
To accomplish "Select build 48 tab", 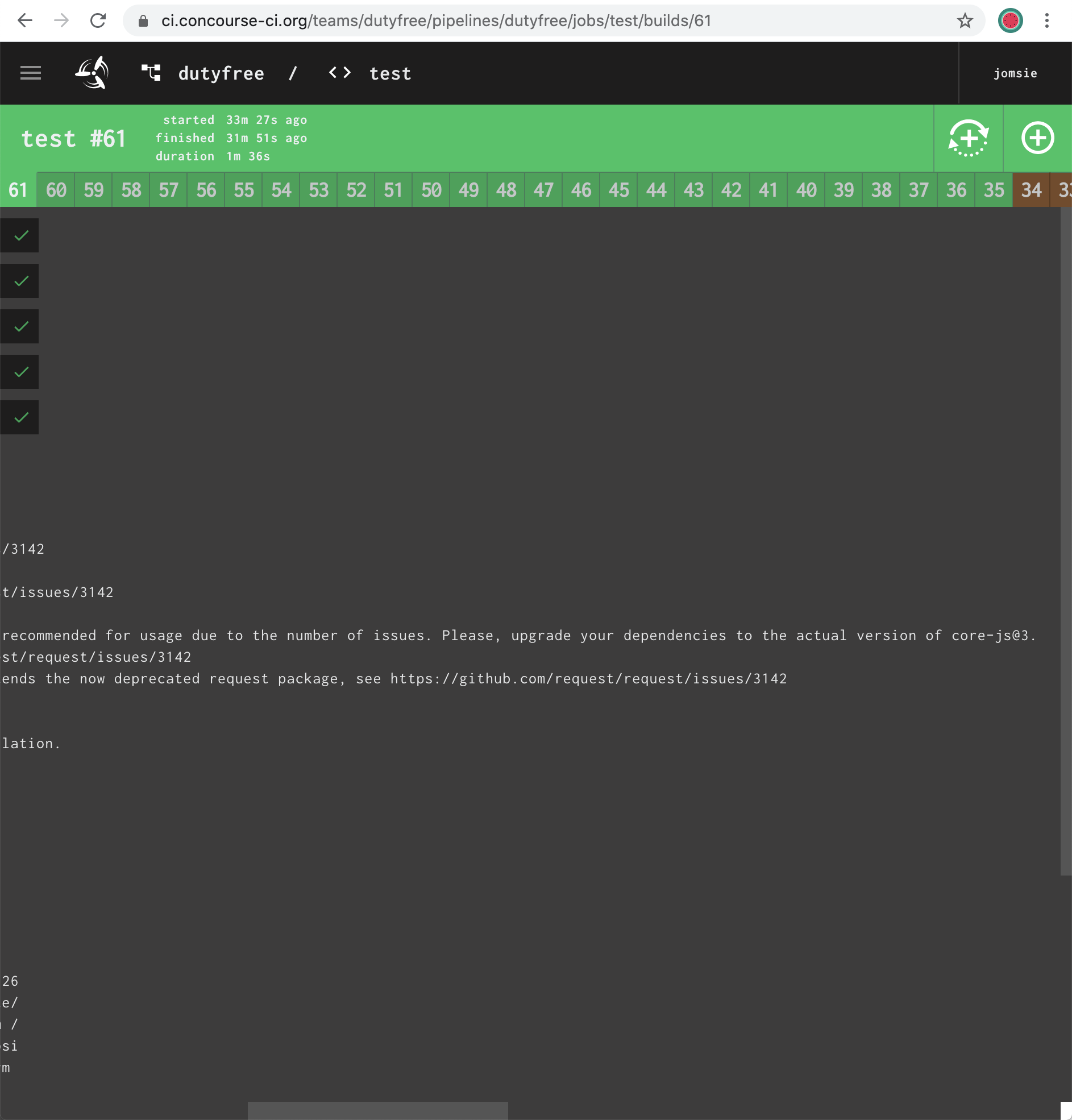I will [x=506, y=190].
